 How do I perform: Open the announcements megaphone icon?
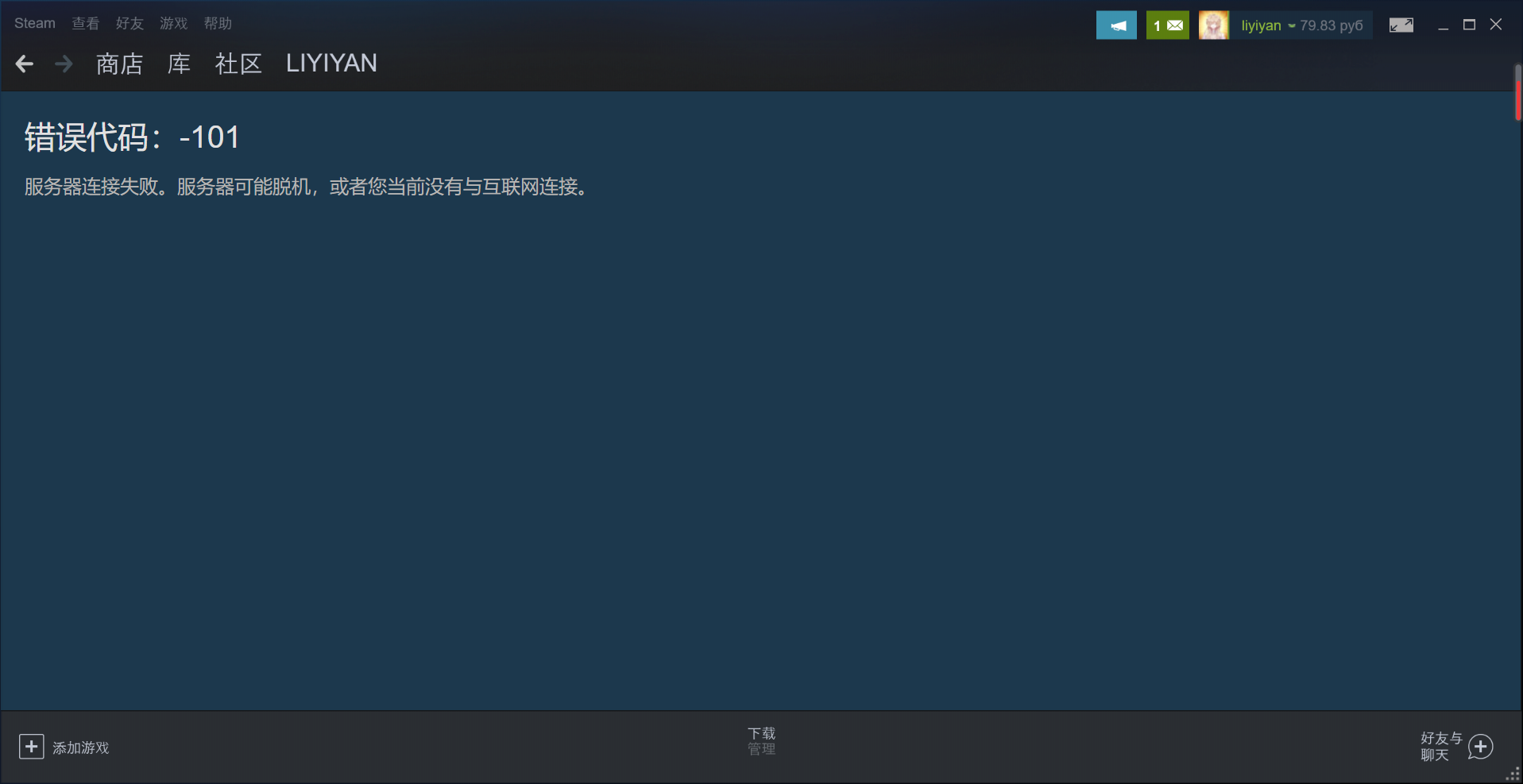pyautogui.click(x=1116, y=25)
